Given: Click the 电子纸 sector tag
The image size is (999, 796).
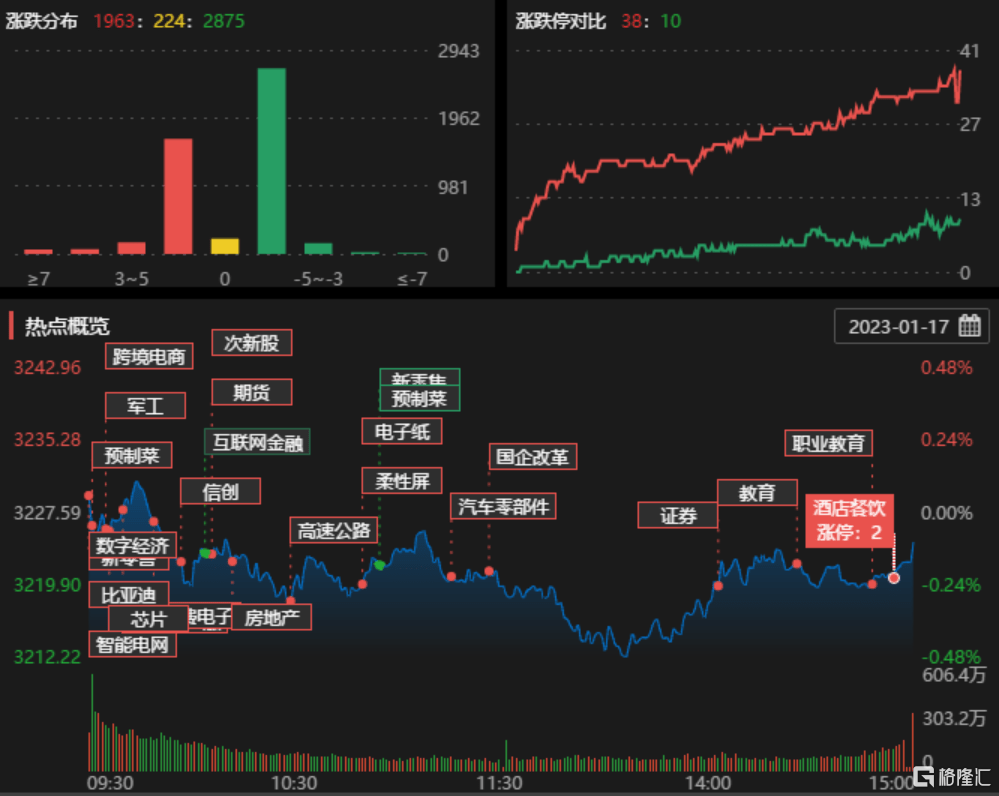Looking at the screenshot, I should (x=401, y=431).
